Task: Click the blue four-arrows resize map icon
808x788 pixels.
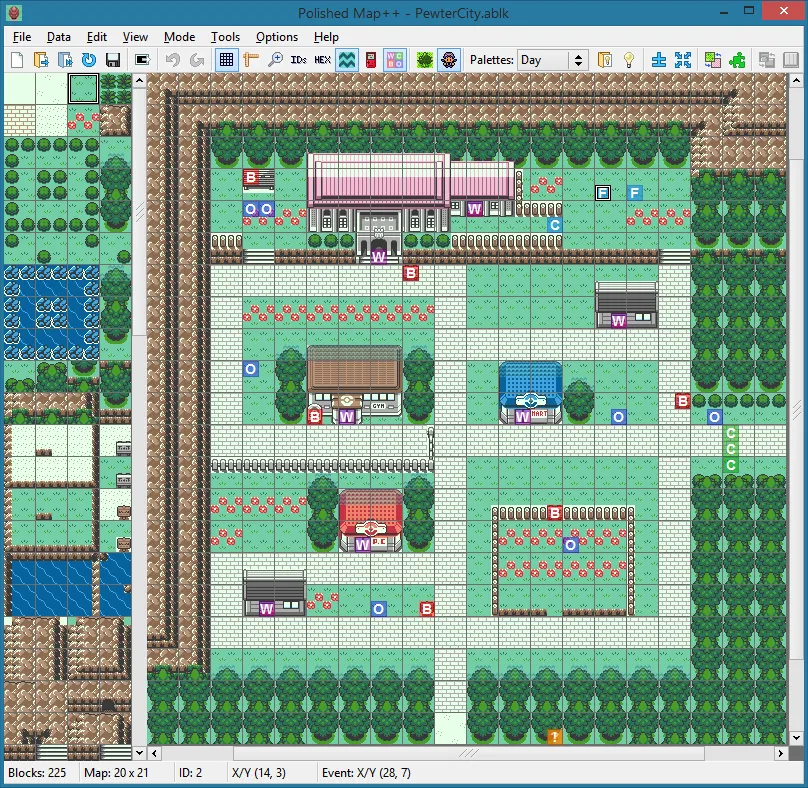Action: click(x=683, y=60)
